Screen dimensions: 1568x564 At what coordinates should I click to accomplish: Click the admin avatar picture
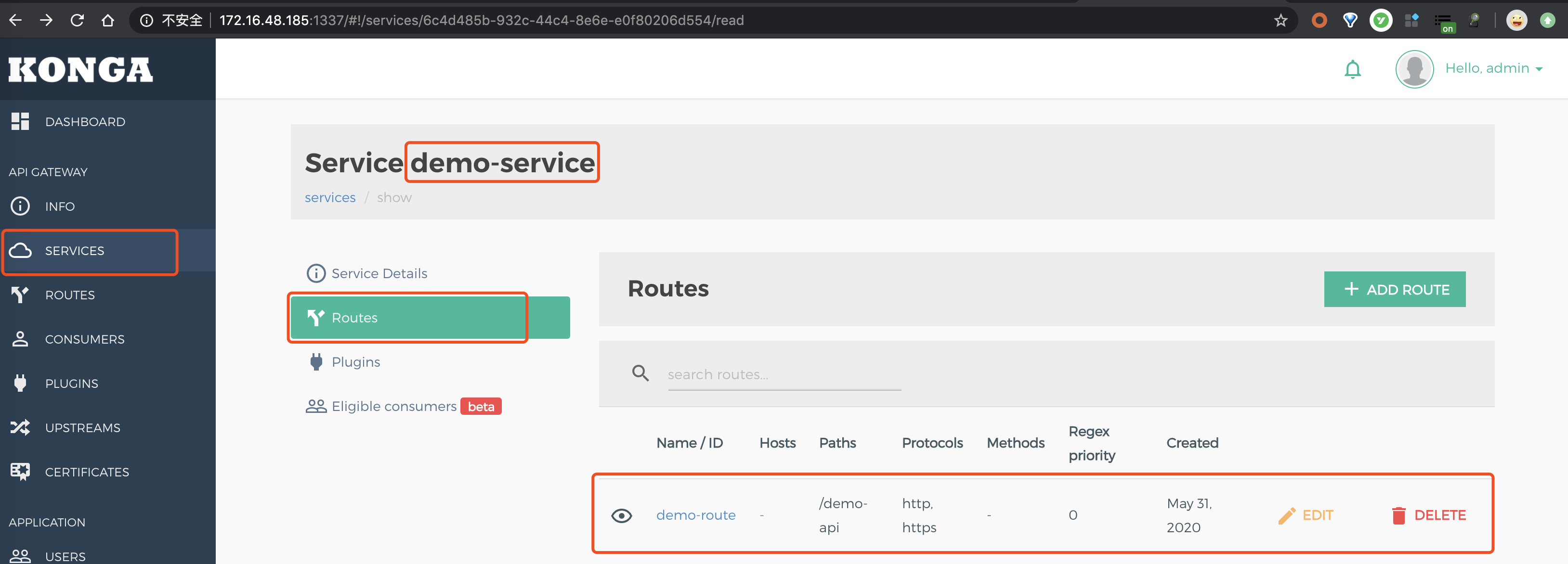click(x=1414, y=69)
